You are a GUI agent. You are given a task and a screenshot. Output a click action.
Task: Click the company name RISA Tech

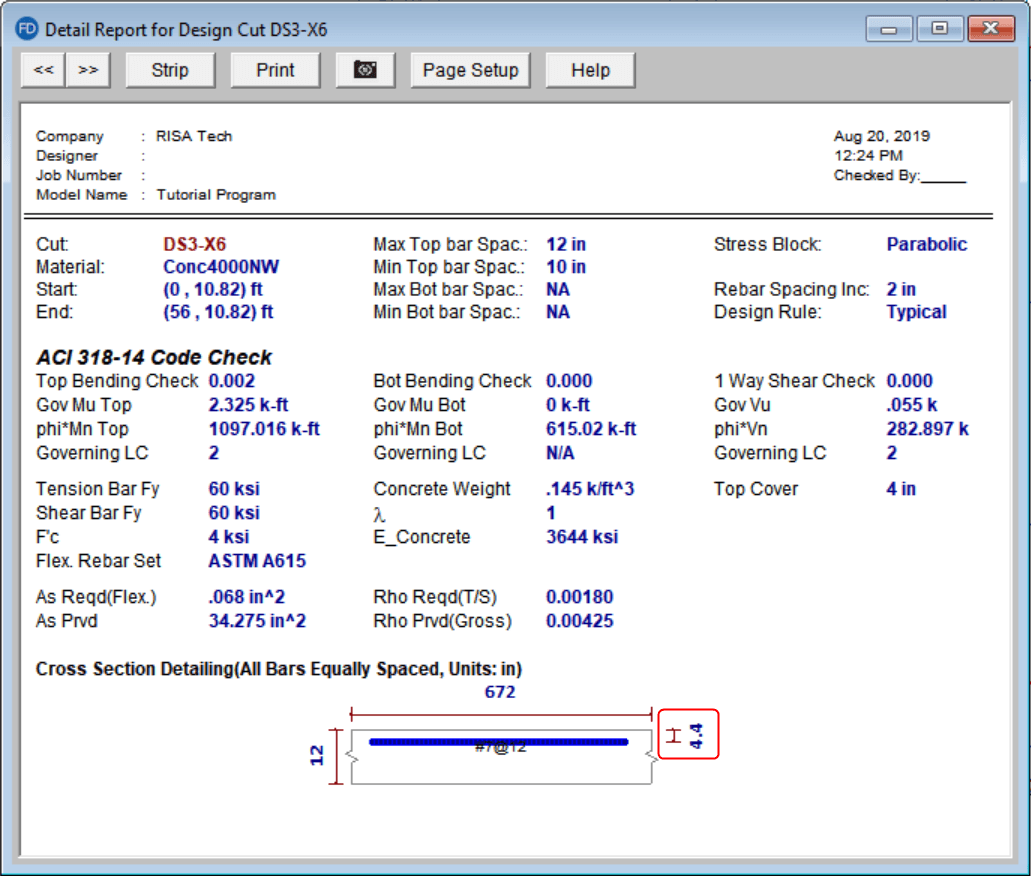[194, 136]
